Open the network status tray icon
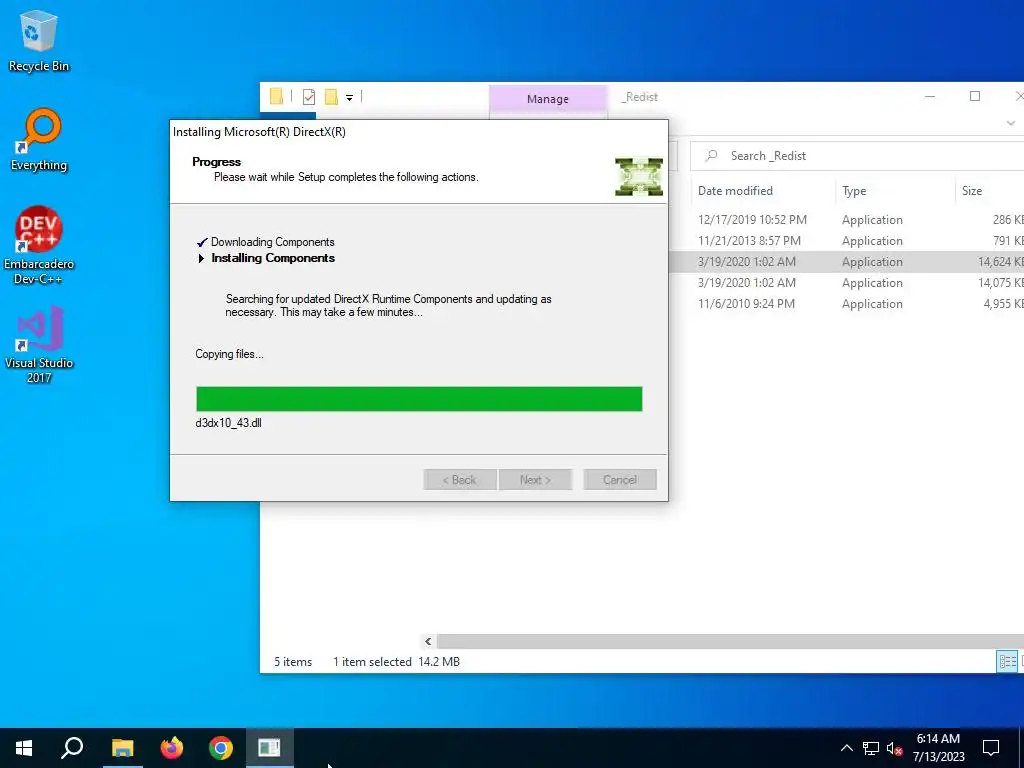 [x=871, y=748]
